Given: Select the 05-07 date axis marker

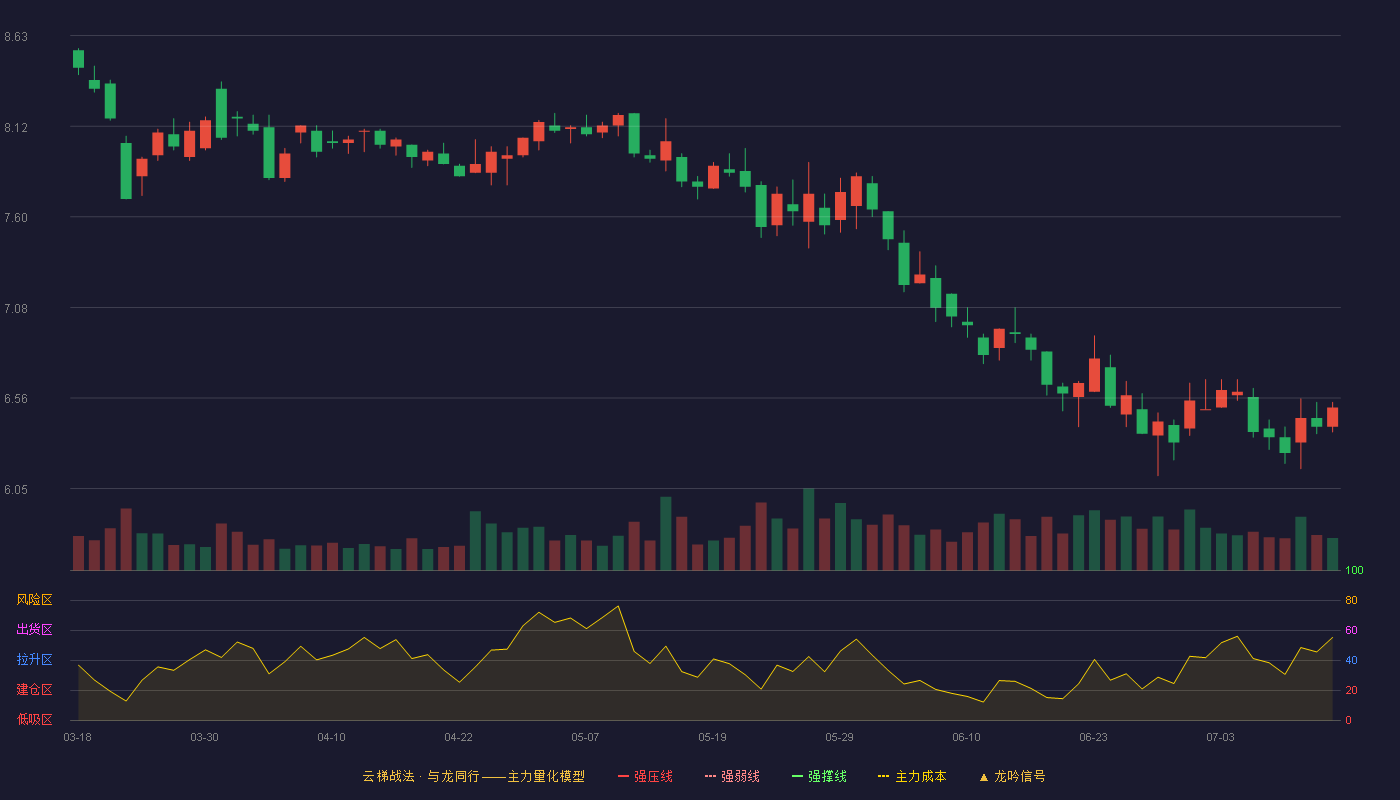Looking at the screenshot, I should 586,737.
